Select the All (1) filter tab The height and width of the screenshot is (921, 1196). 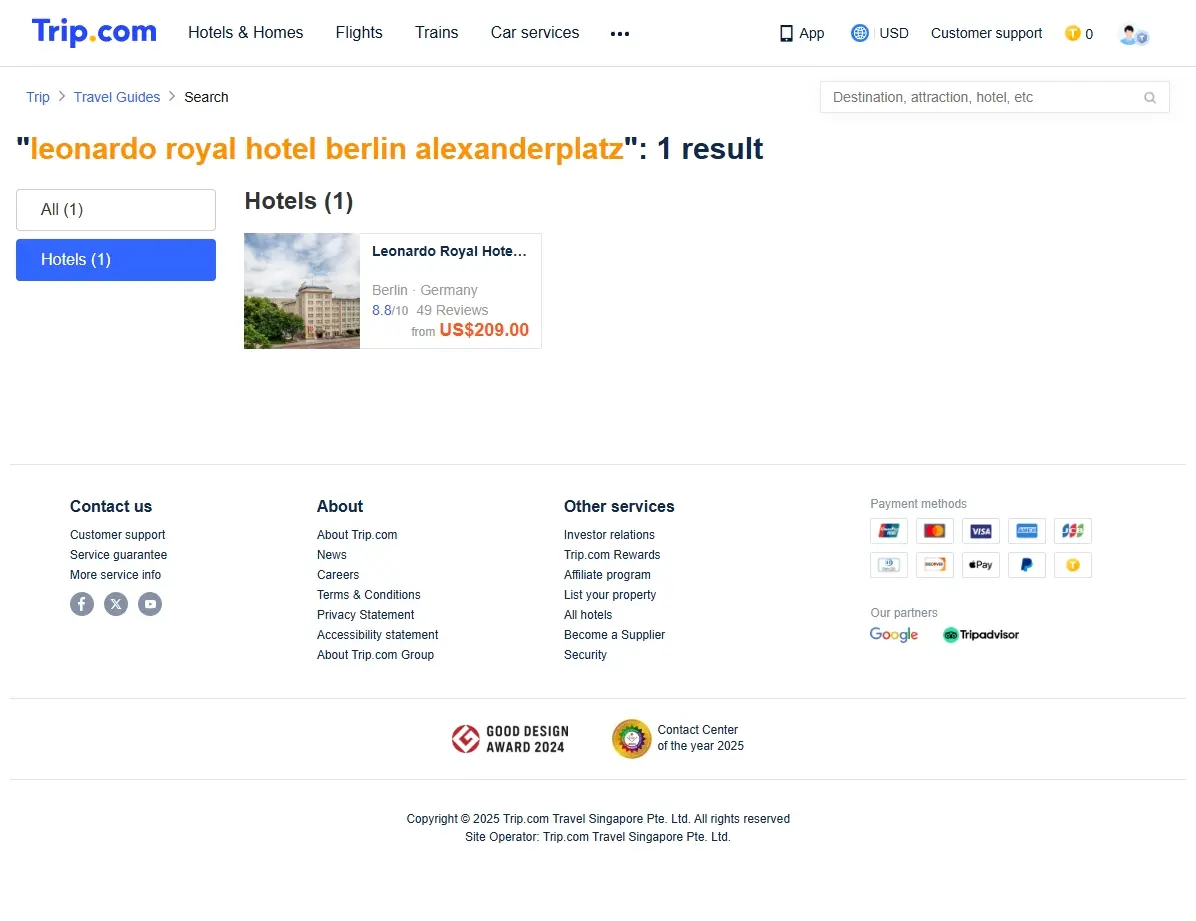[x=116, y=210]
